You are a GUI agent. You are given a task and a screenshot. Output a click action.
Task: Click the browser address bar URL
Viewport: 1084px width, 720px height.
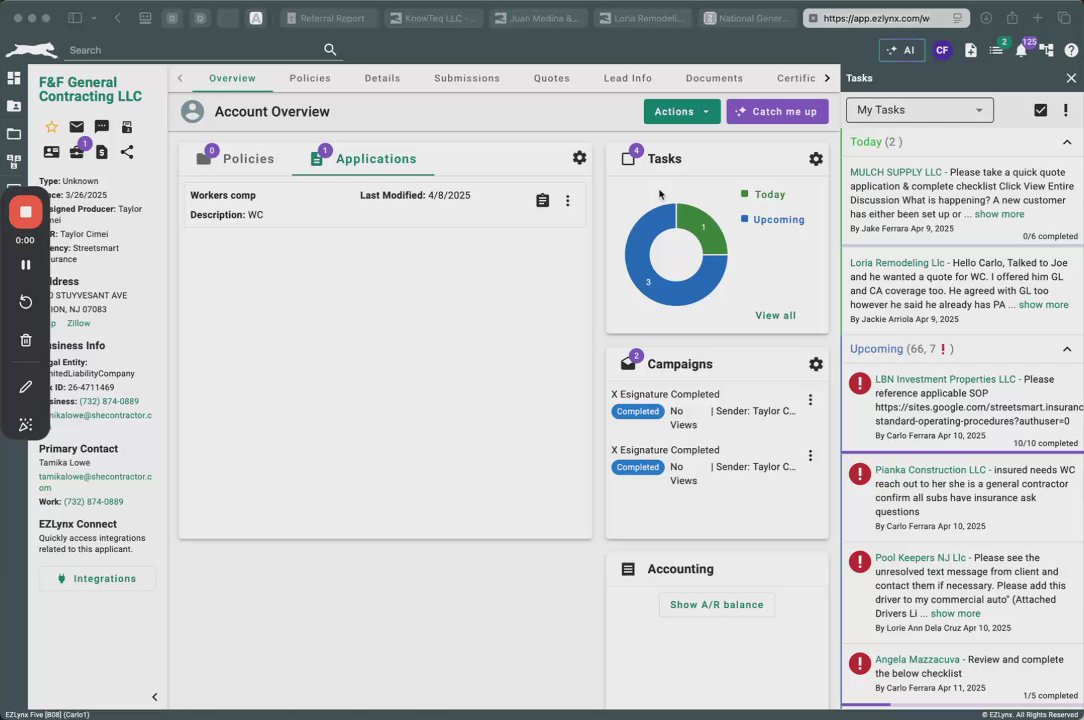coord(876,19)
